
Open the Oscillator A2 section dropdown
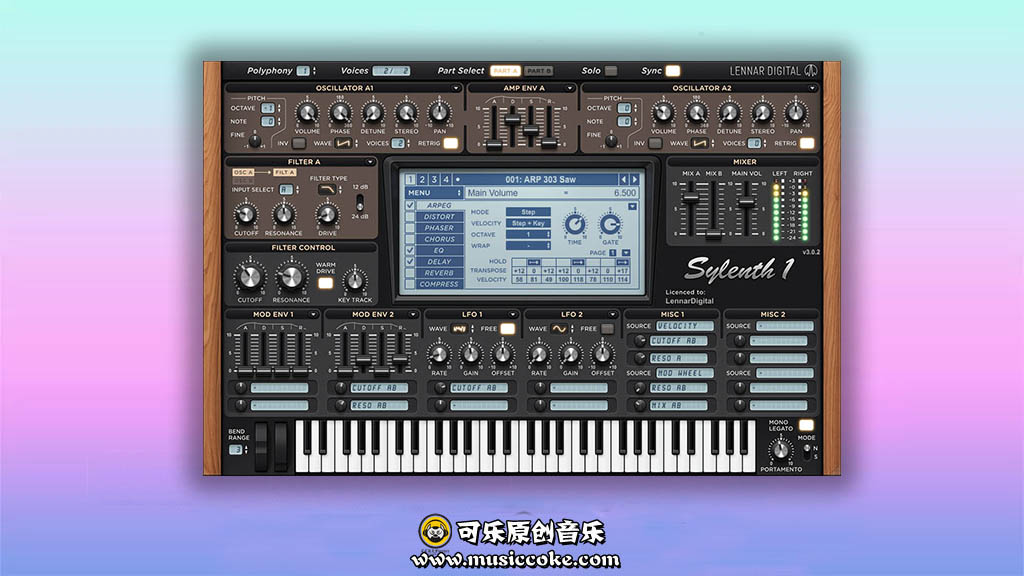coord(812,88)
